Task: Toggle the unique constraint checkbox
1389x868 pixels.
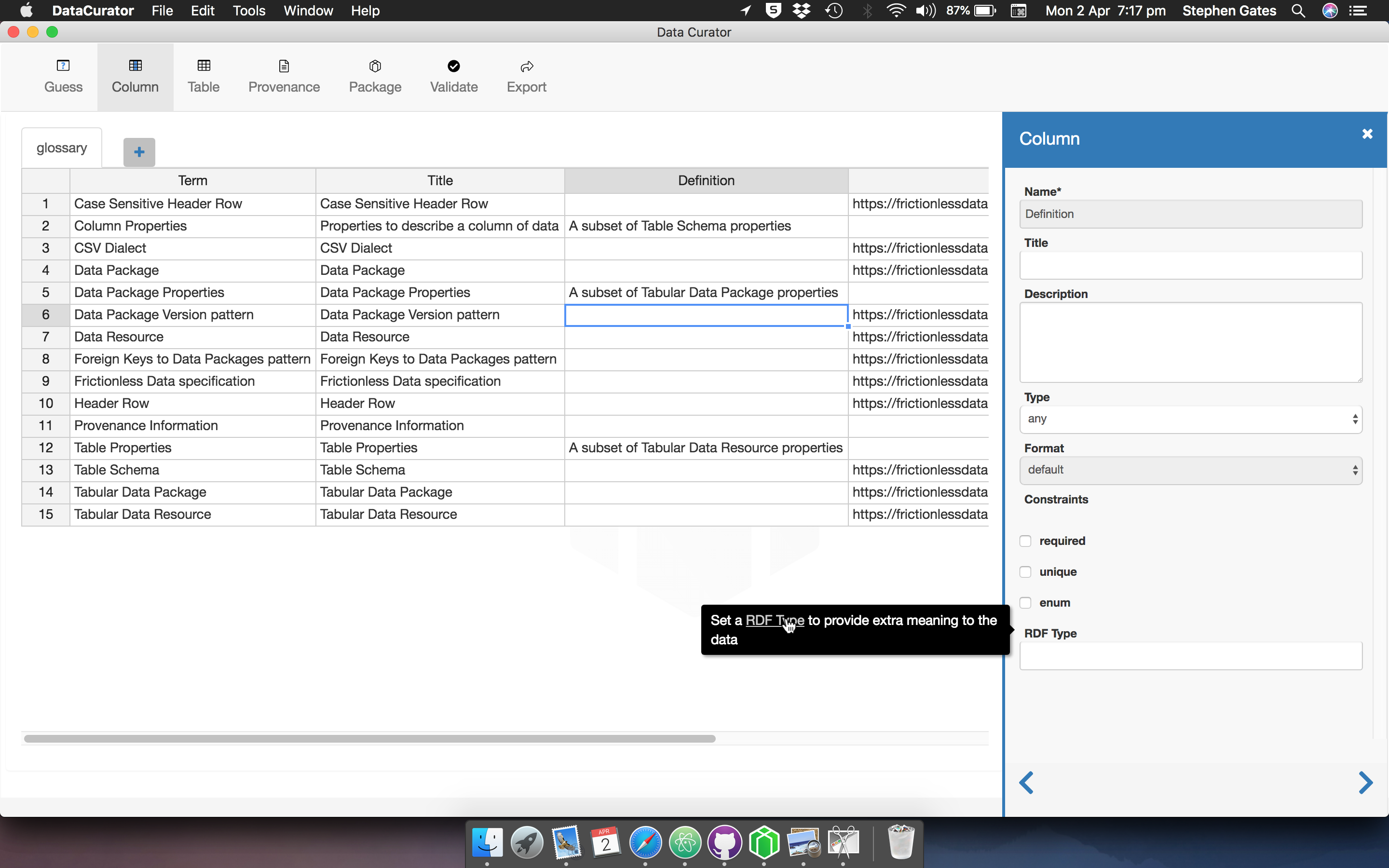Action: click(x=1025, y=572)
